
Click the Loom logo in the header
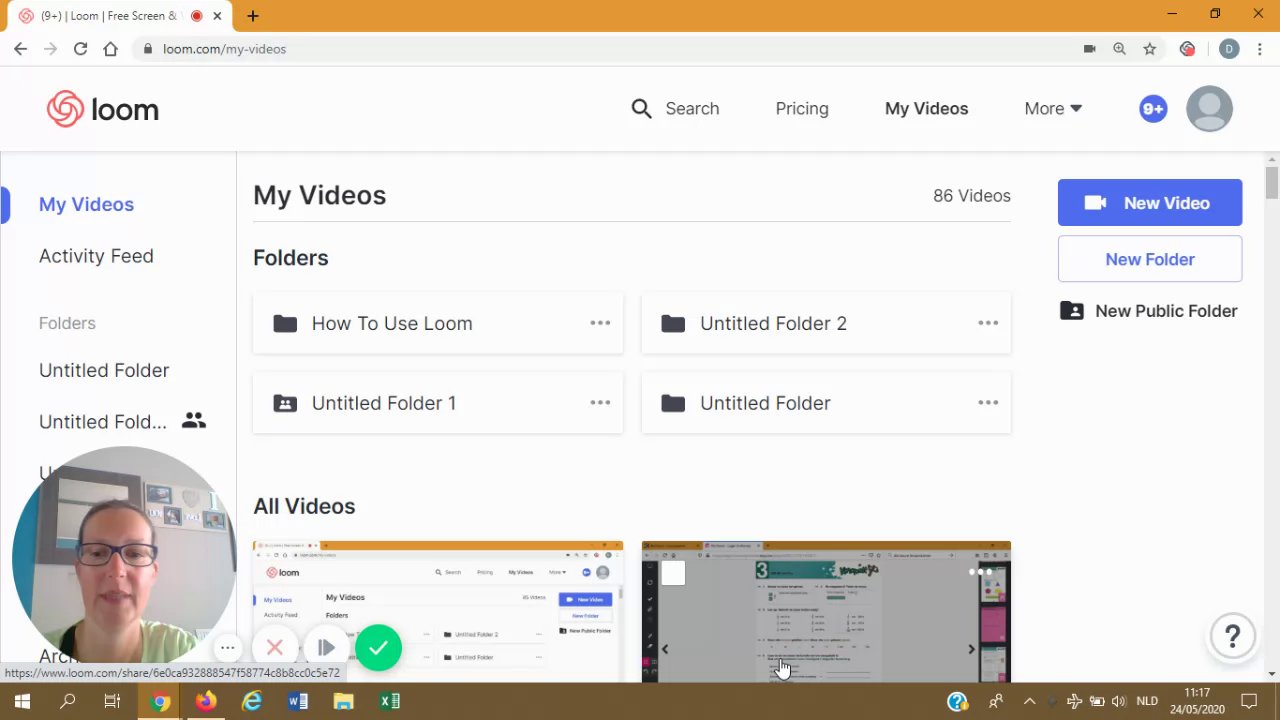[103, 109]
